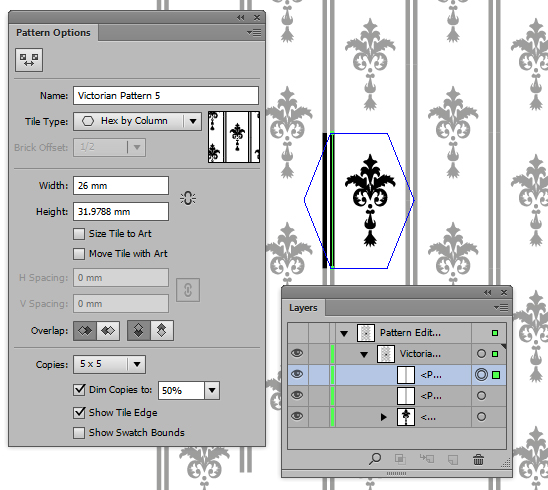The image size is (548, 490).
Task: Select the Pattern Tile Tool icon
Action: coord(29,60)
